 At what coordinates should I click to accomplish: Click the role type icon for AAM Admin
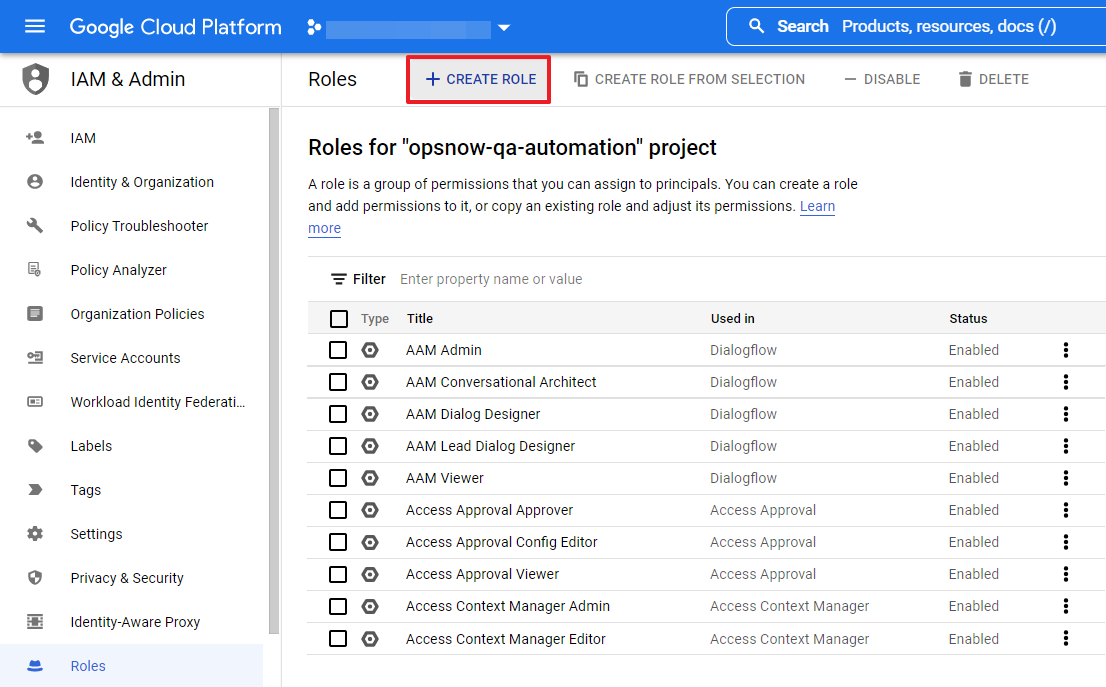tap(370, 350)
